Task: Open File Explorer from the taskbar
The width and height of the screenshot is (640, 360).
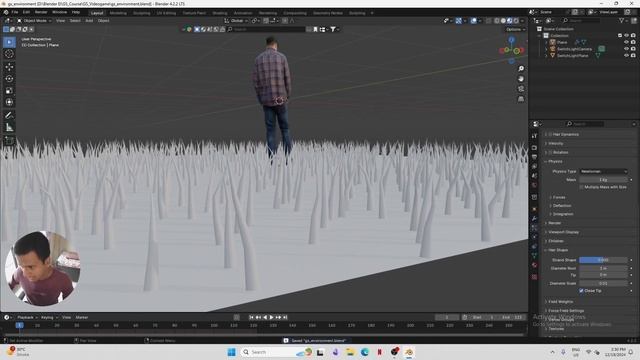Action: pyautogui.click(x=350, y=352)
